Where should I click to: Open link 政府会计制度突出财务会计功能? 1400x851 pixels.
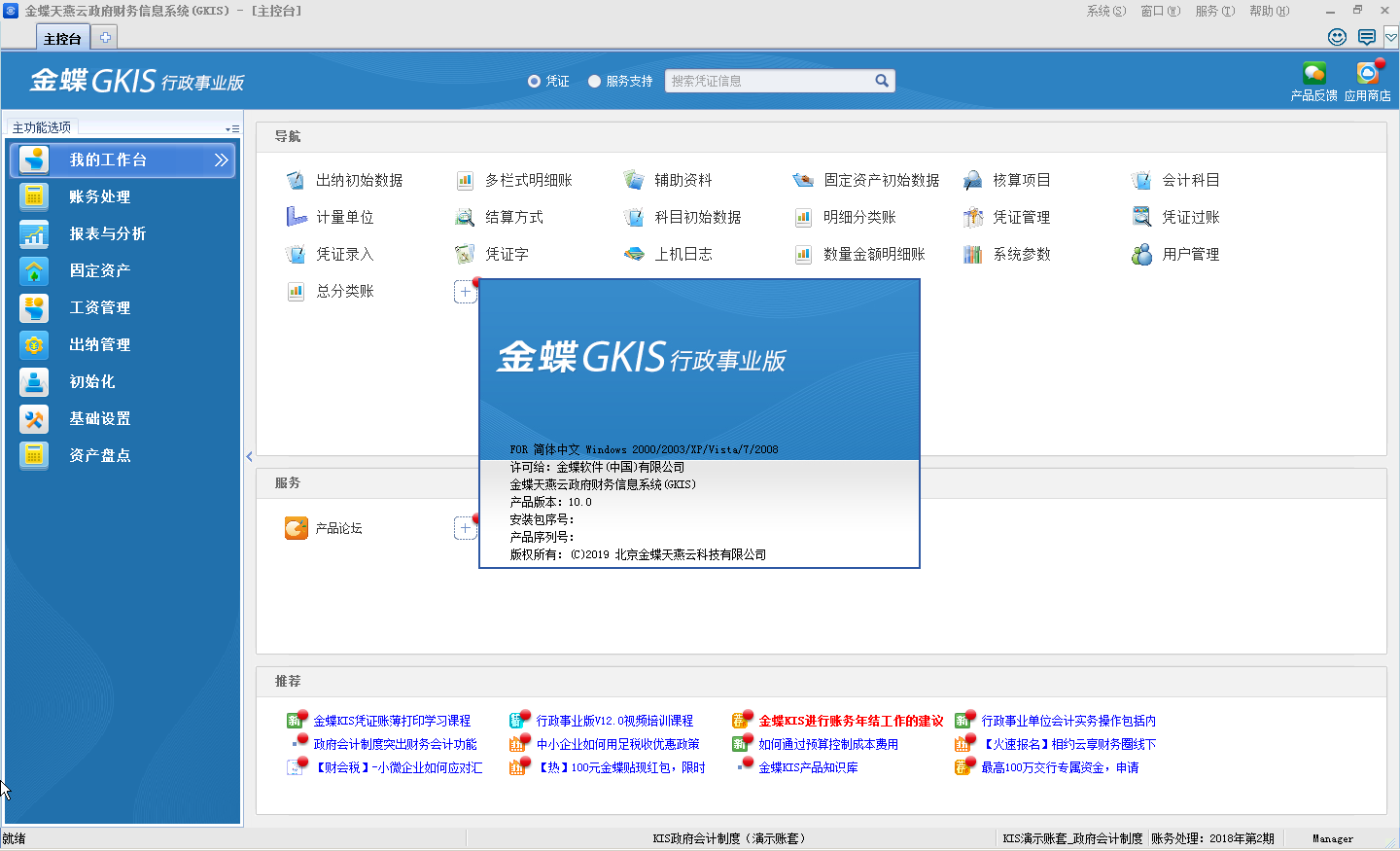tap(395, 744)
